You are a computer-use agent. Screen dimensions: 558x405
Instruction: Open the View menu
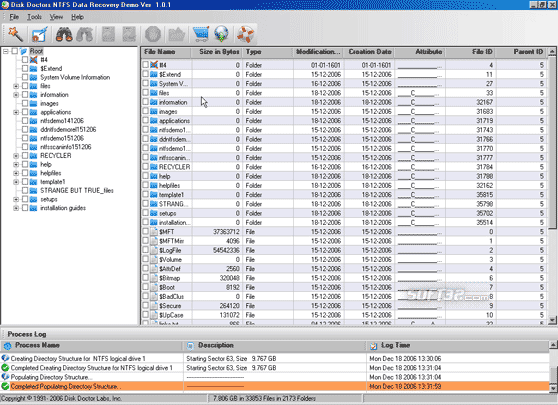tap(56, 17)
